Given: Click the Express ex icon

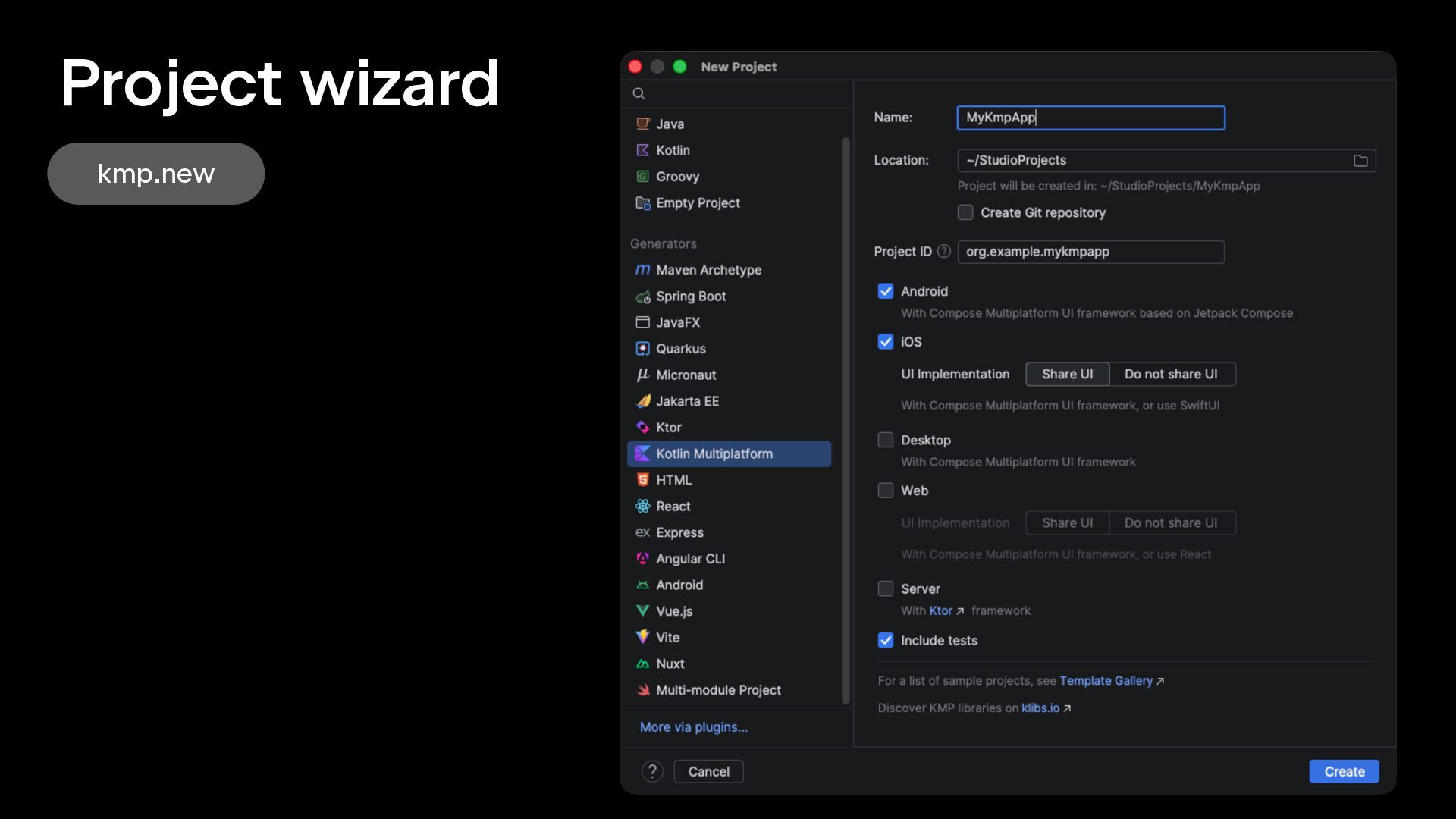Looking at the screenshot, I should [643, 532].
